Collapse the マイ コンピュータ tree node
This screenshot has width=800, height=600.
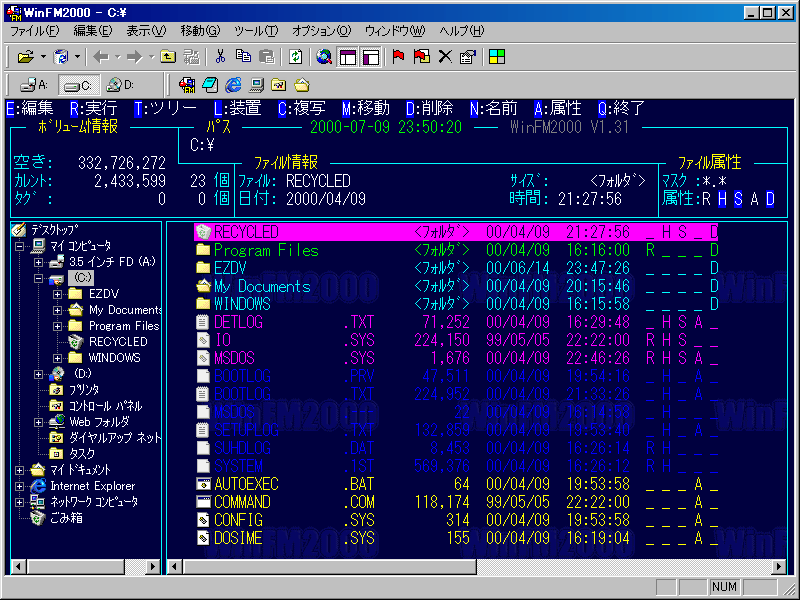tap(19, 246)
